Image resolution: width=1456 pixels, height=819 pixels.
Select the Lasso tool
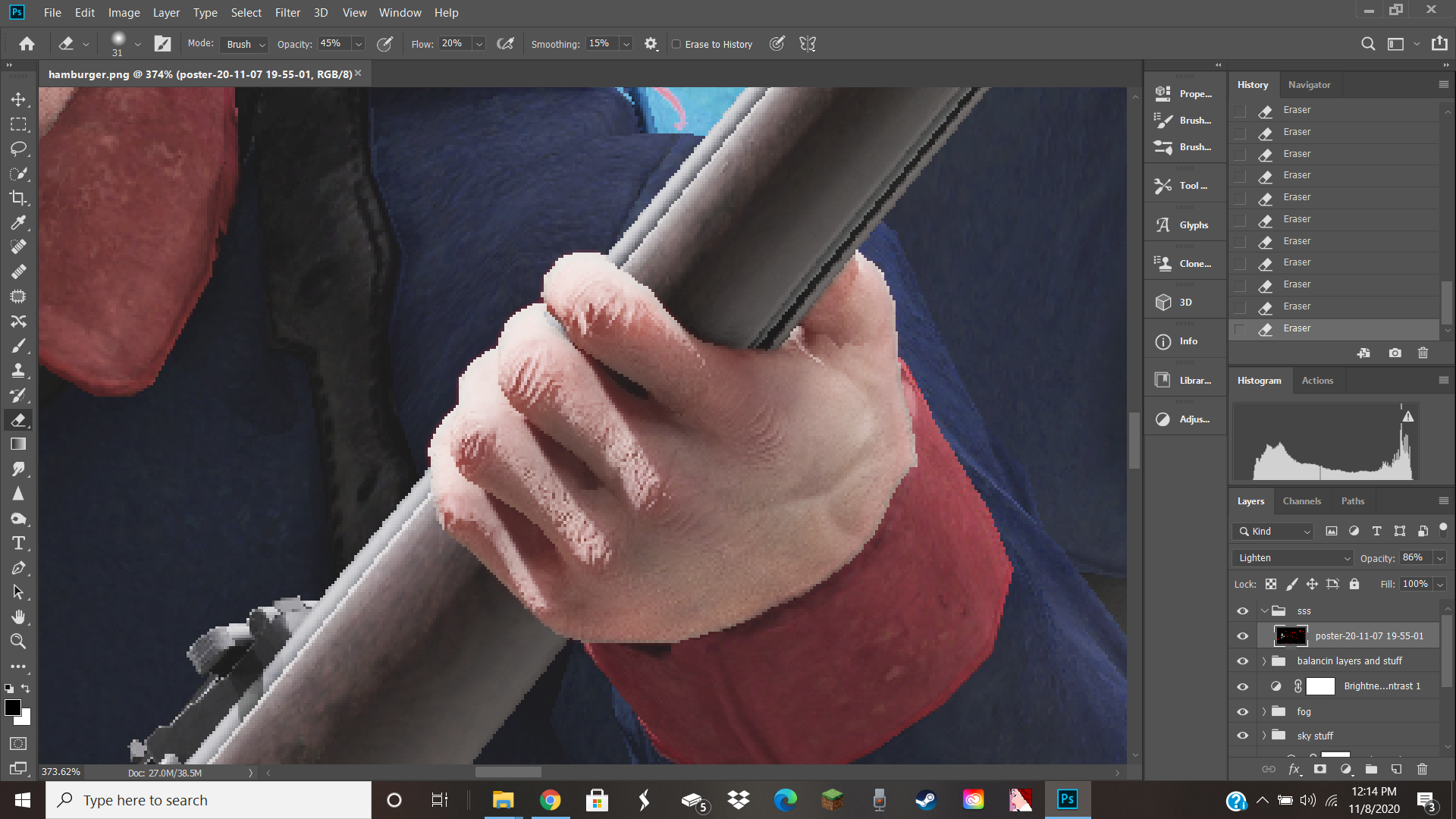[x=18, y=149]
